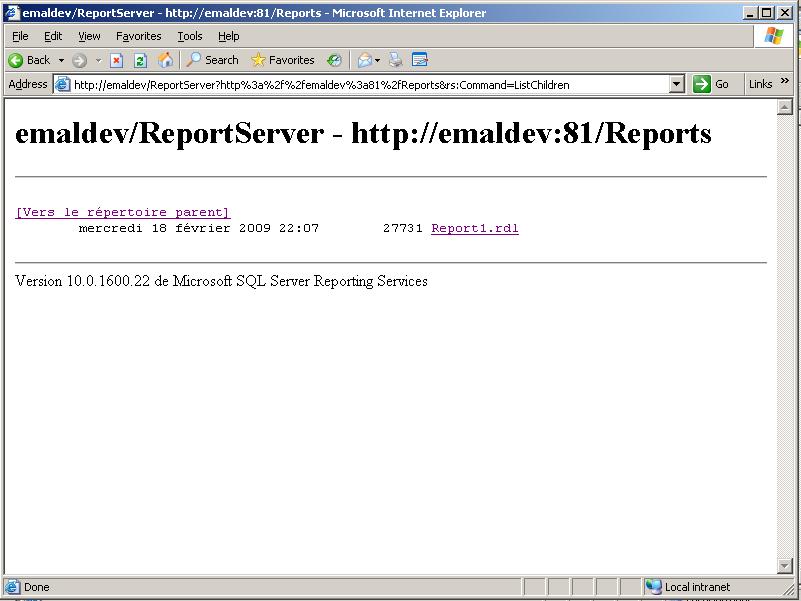Screen dimensions: 801x601
Task: Click the Refresh page icon
Action: (x=140, y=61)
